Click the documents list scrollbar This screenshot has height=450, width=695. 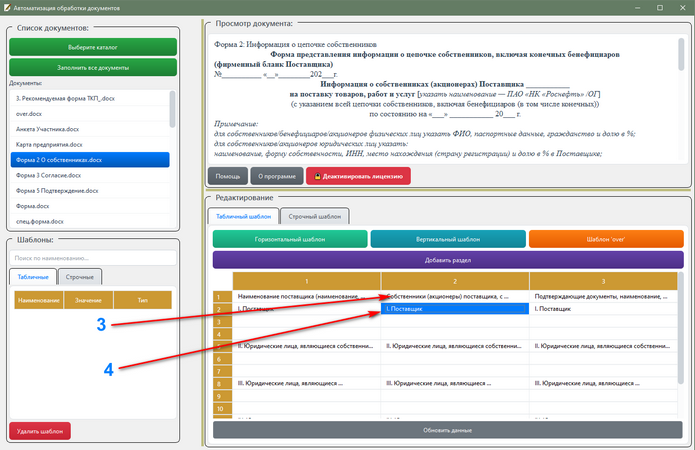pyautogui.click(x=172, y=110)
